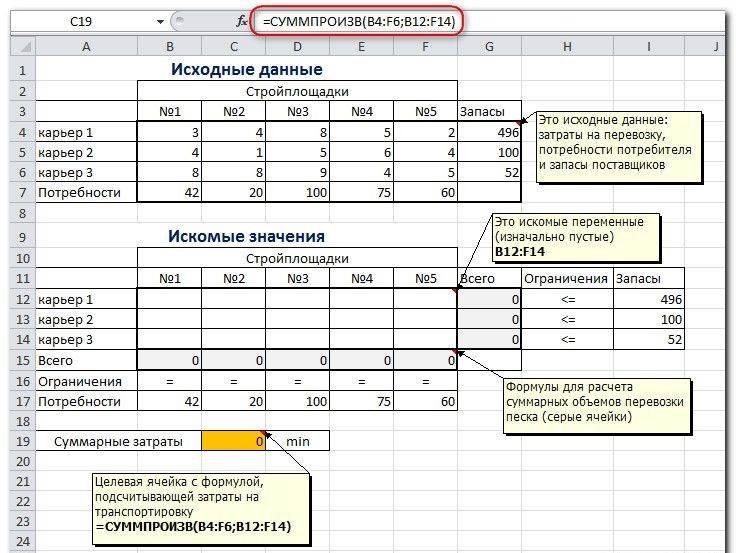
Task: Click empty variable cell D13
Action: [298, 319]
